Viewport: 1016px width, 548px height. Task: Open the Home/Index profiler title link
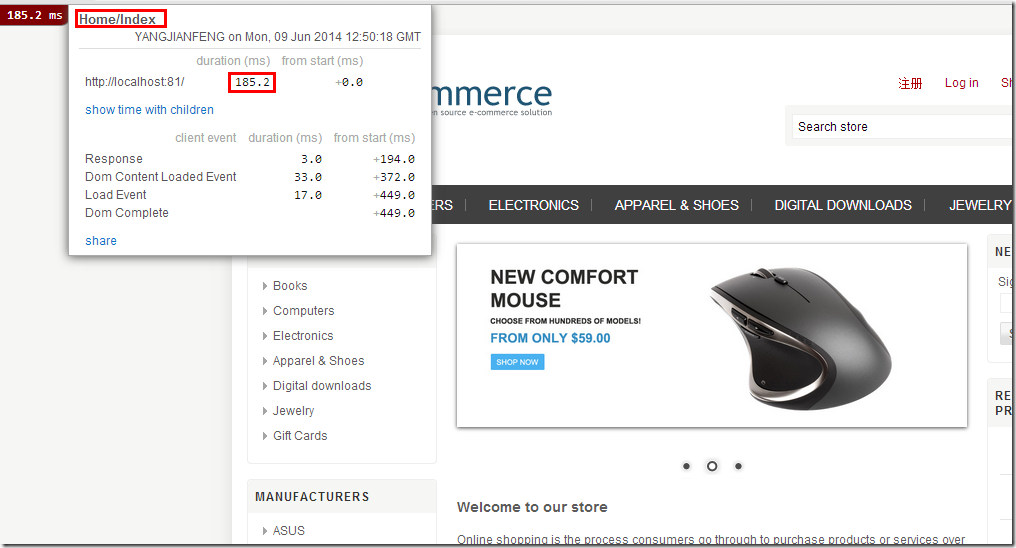click(x=117, y=19)
